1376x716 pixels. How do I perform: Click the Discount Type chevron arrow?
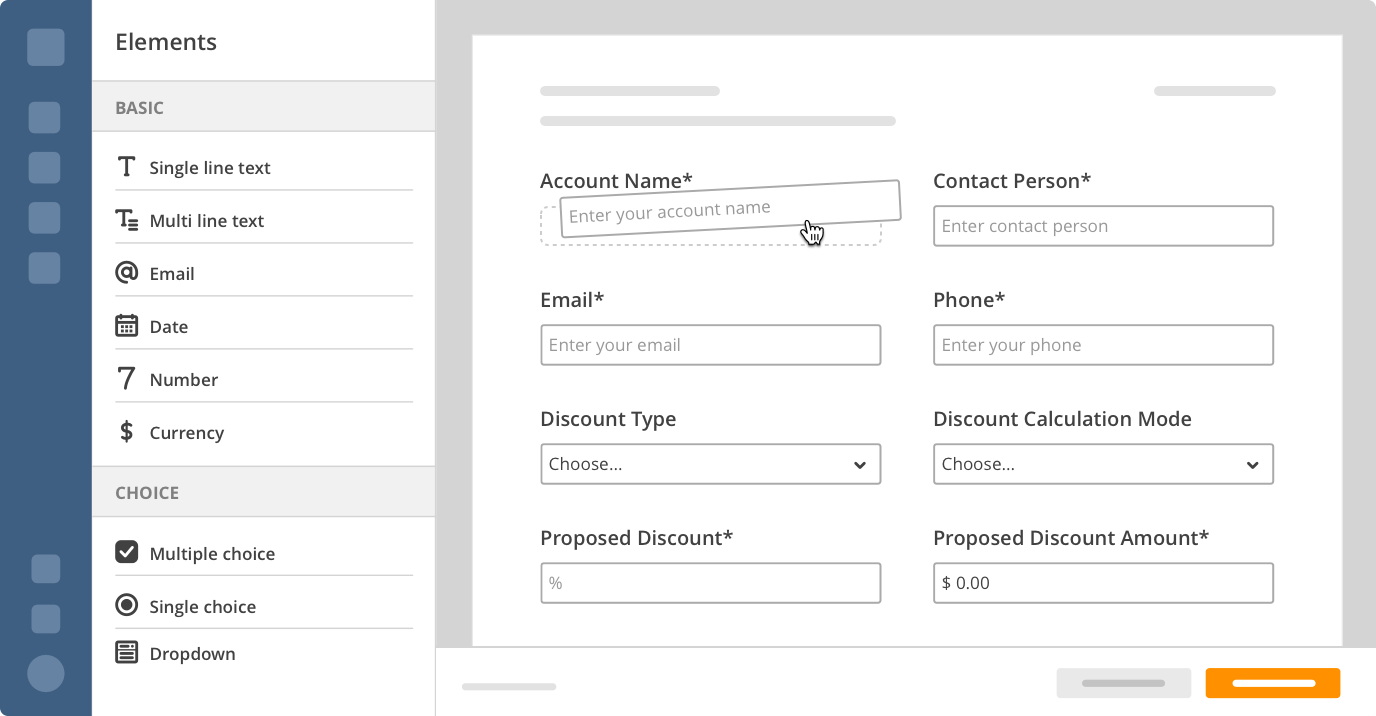(859, 465)
